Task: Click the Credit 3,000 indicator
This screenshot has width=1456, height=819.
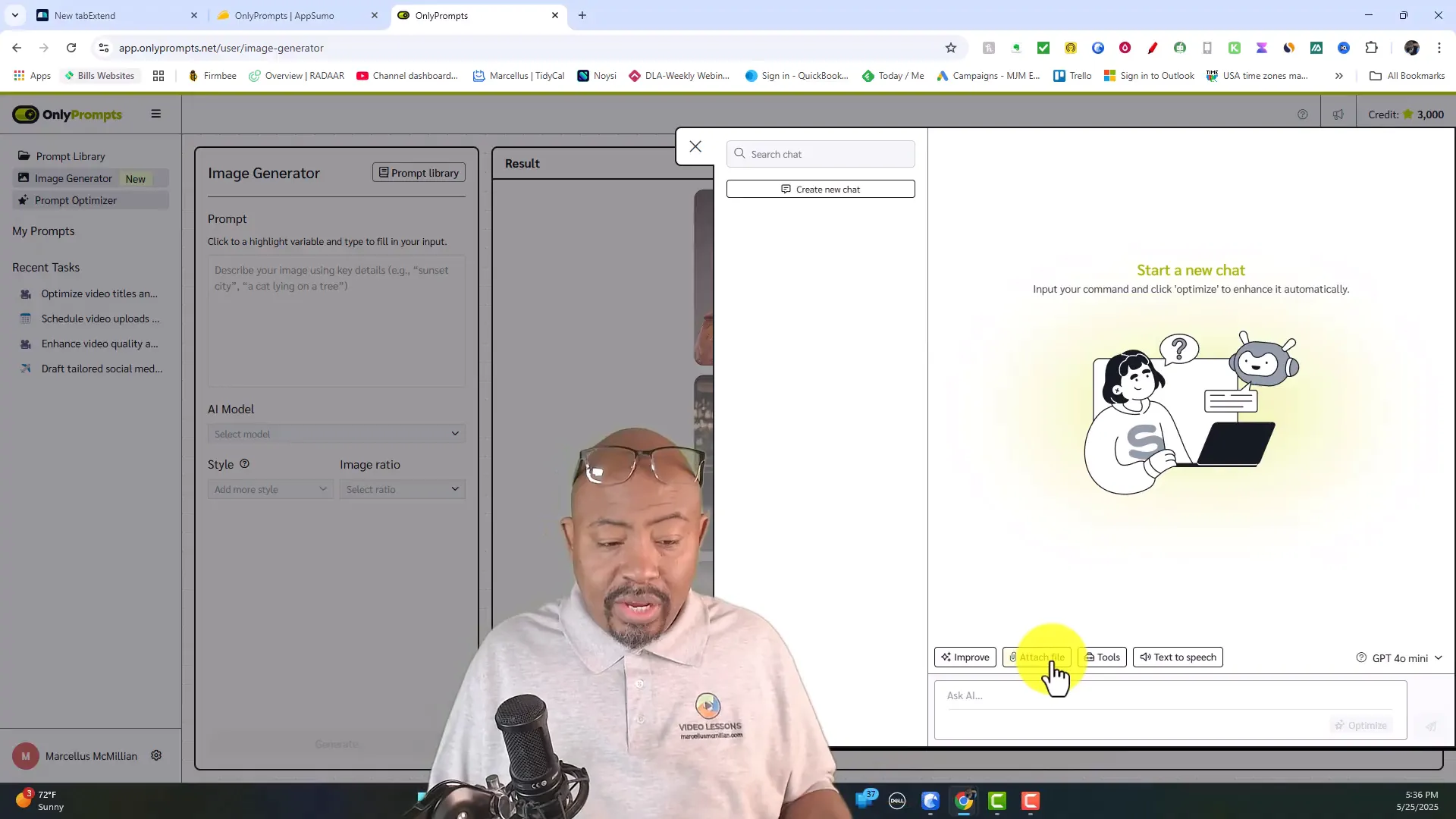Action: tap(1405, 115)
